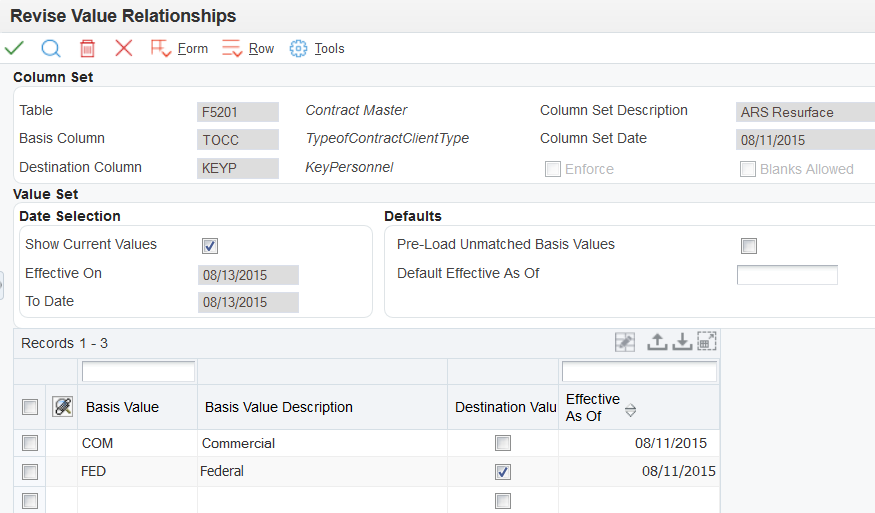Image resolution: width=875 pixels, height=513 pixels.
Task: Click Default Effective As Of field
Action: click(787, 275)
